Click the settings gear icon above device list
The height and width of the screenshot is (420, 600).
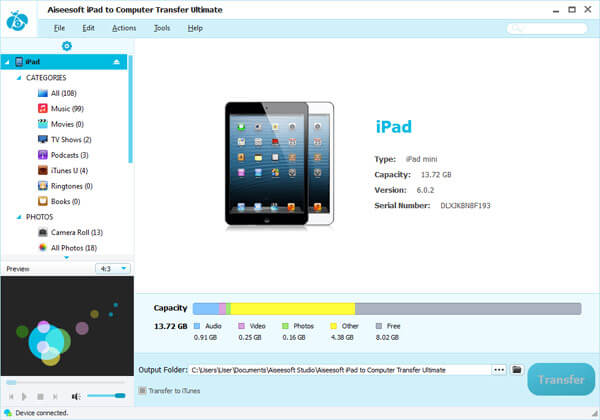[x=67, y=46]
